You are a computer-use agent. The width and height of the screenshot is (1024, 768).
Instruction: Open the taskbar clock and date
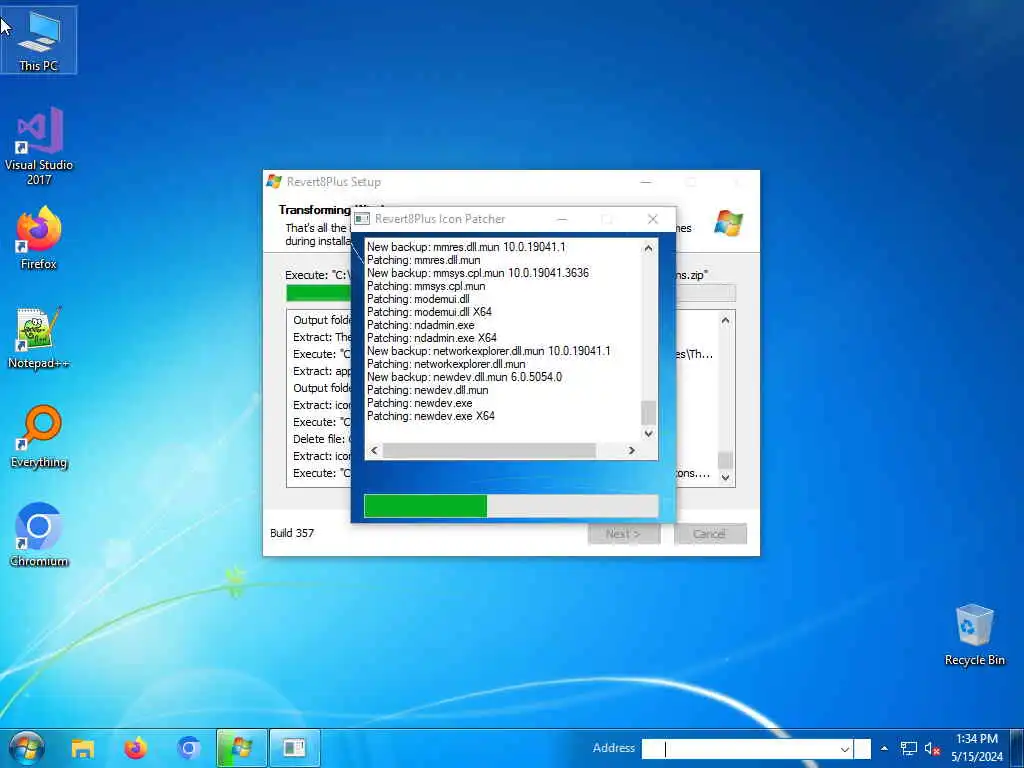(977, 748)
